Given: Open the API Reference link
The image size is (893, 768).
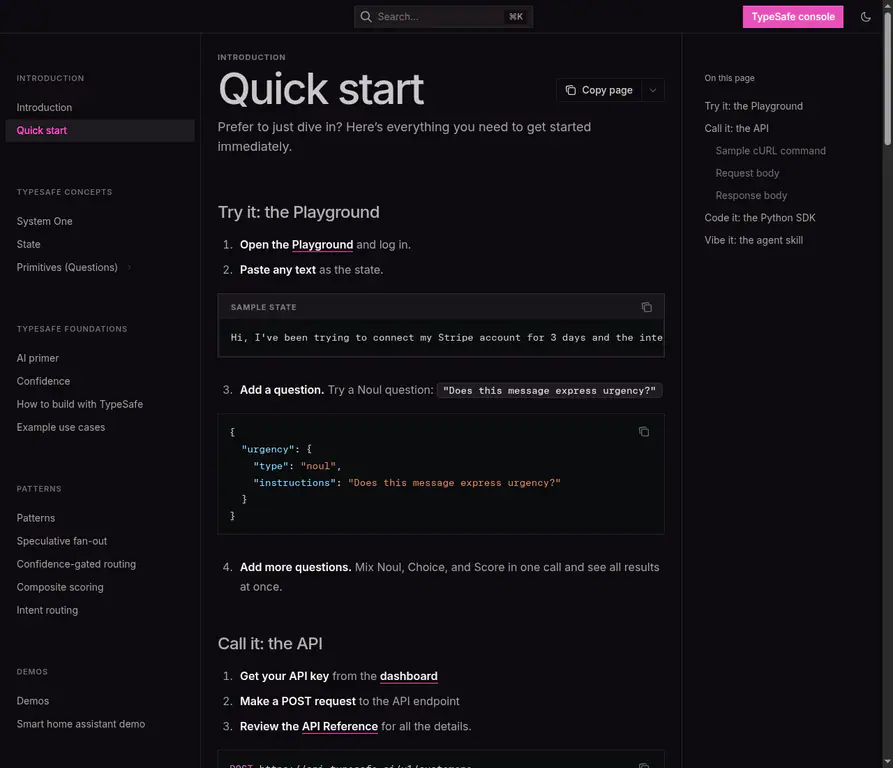Looking at the screenshot, I should coord(339,726).
